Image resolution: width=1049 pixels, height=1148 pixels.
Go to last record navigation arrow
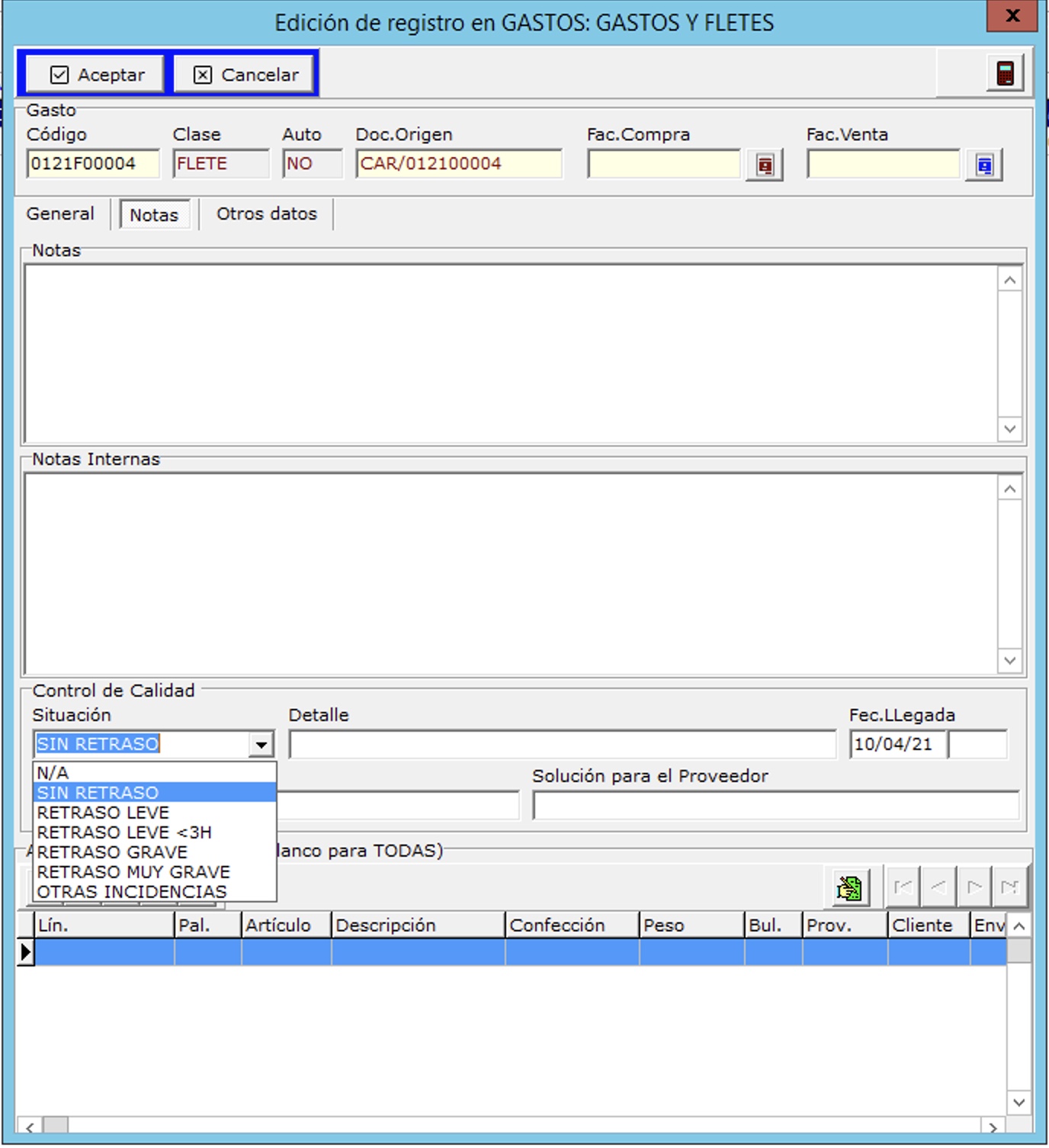(1009, 887)
